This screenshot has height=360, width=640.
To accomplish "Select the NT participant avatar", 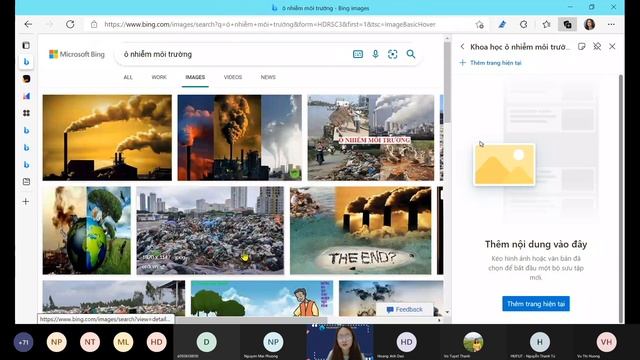I will tap(90, 342).
